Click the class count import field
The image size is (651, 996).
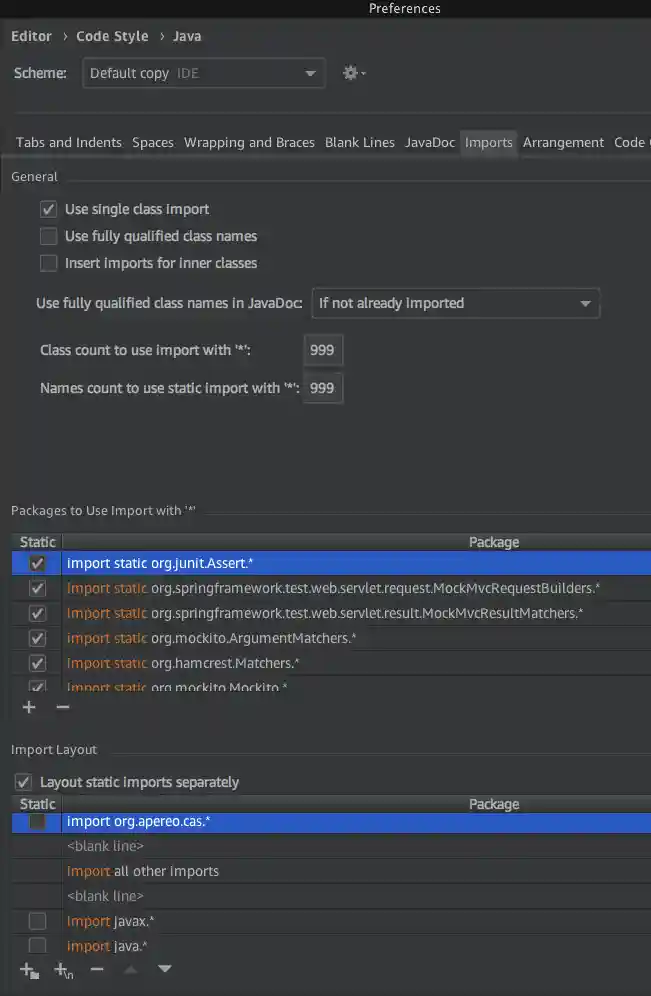(322, 350)
